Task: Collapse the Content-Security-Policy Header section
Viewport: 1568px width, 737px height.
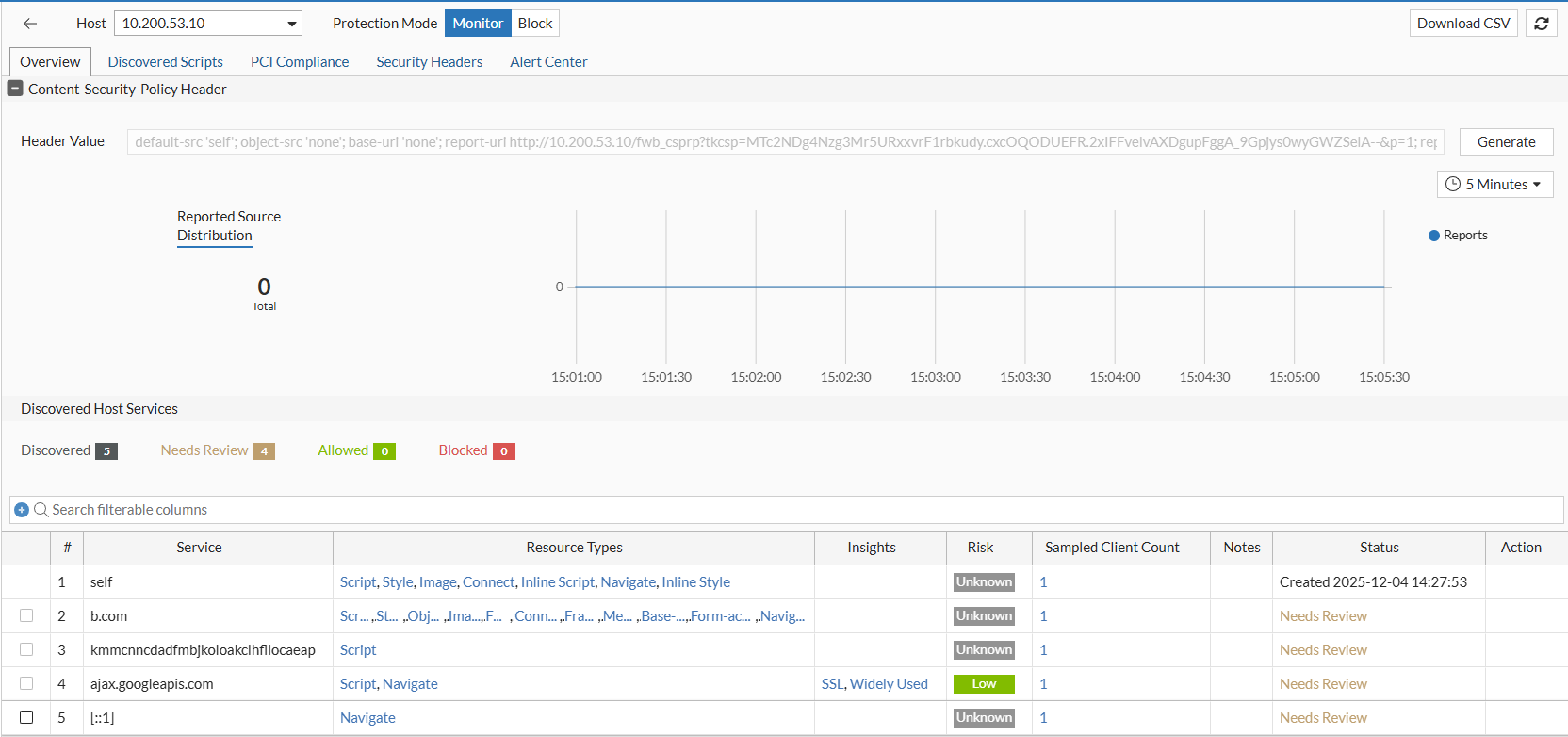Action: [x=15, y=89]
